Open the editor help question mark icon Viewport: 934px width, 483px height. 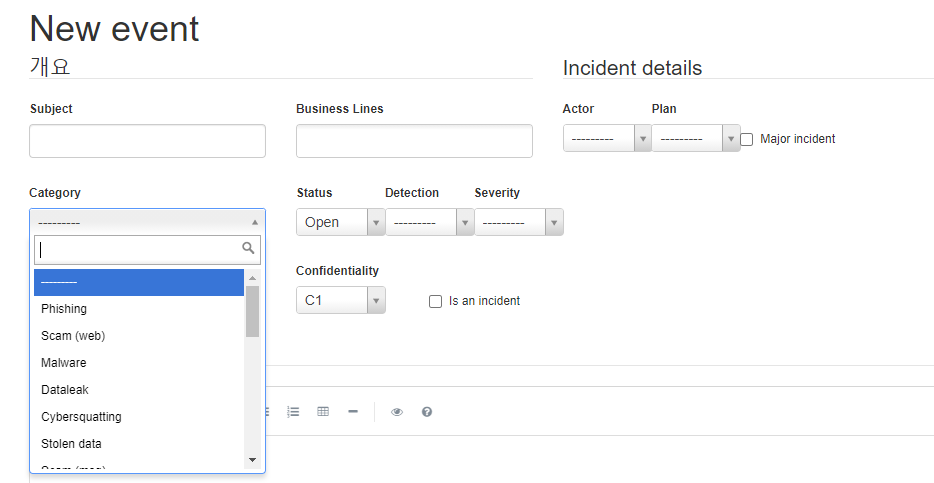click(426, 412)
